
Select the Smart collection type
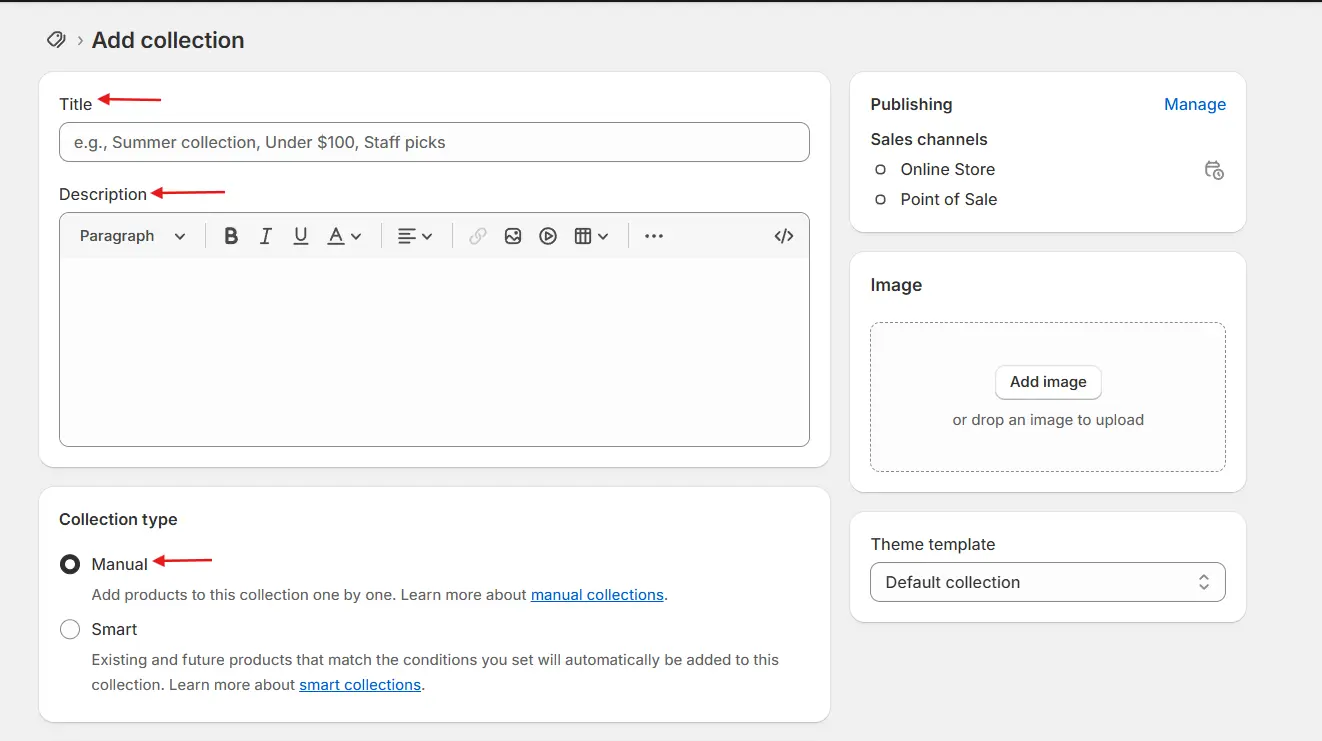(70, 629)
